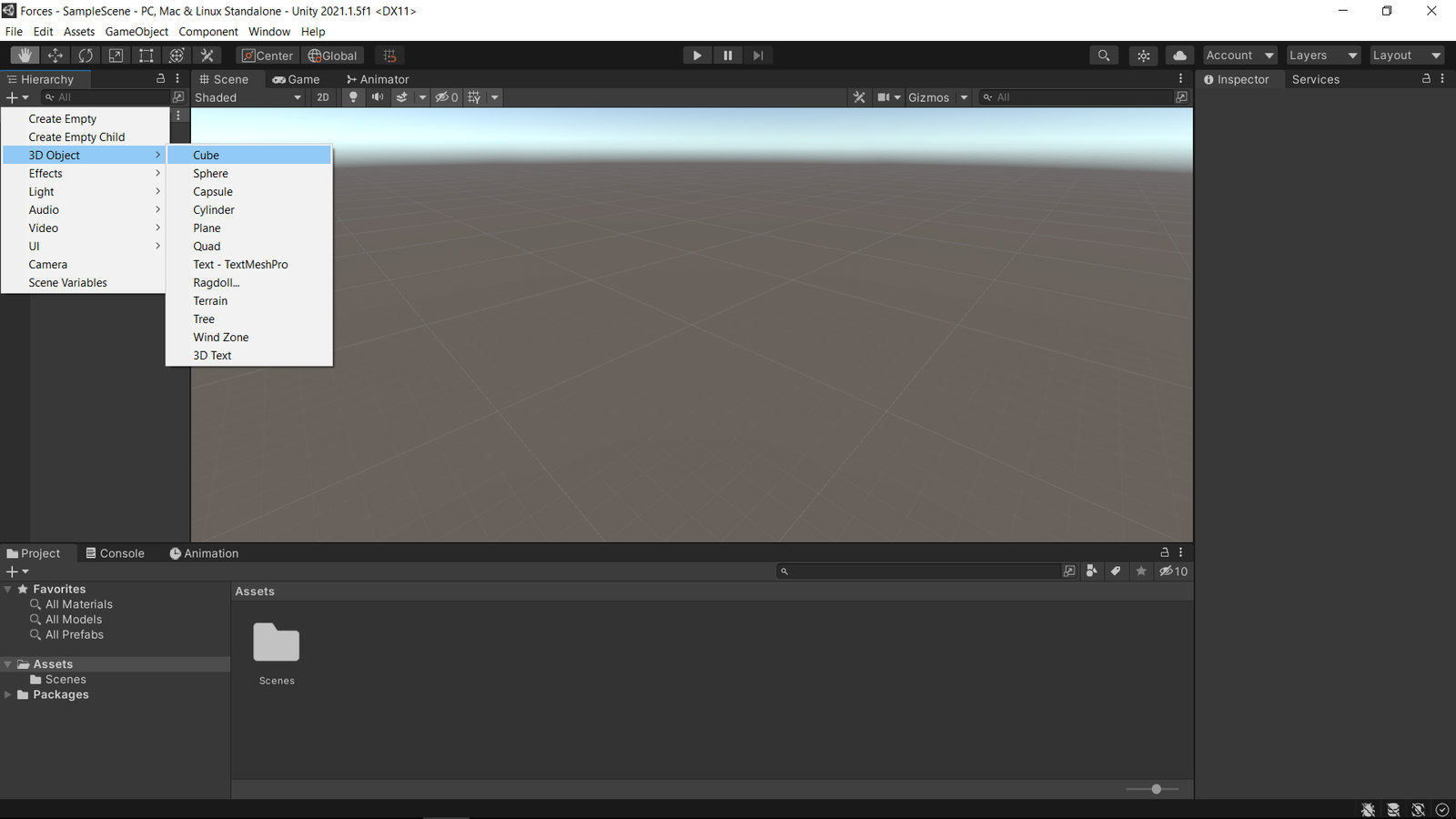Click the Pause button
The width and height of the screenshot is (1456, 819).
click(x=727, y=56)
